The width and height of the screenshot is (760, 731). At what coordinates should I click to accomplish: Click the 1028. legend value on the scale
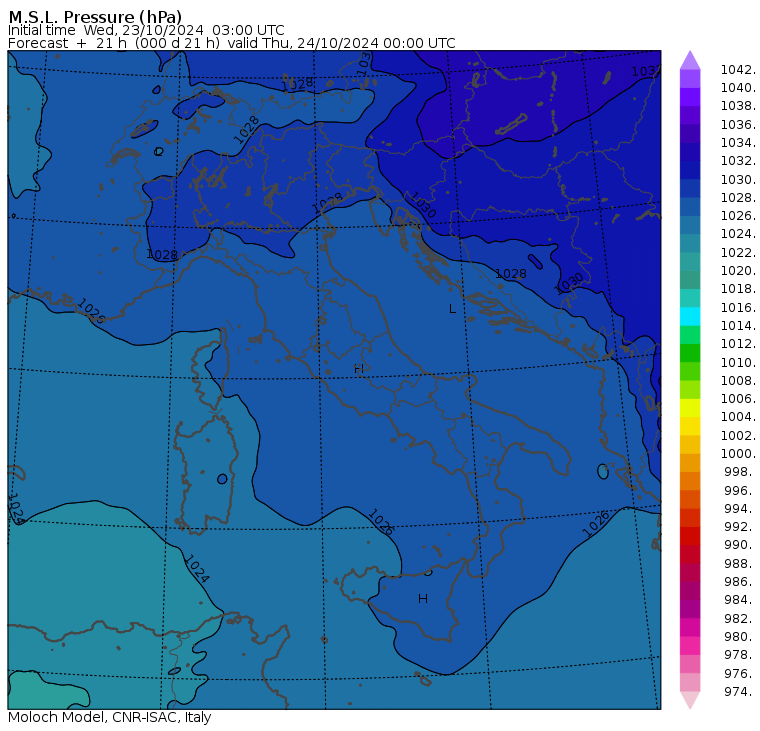[738, 197]
